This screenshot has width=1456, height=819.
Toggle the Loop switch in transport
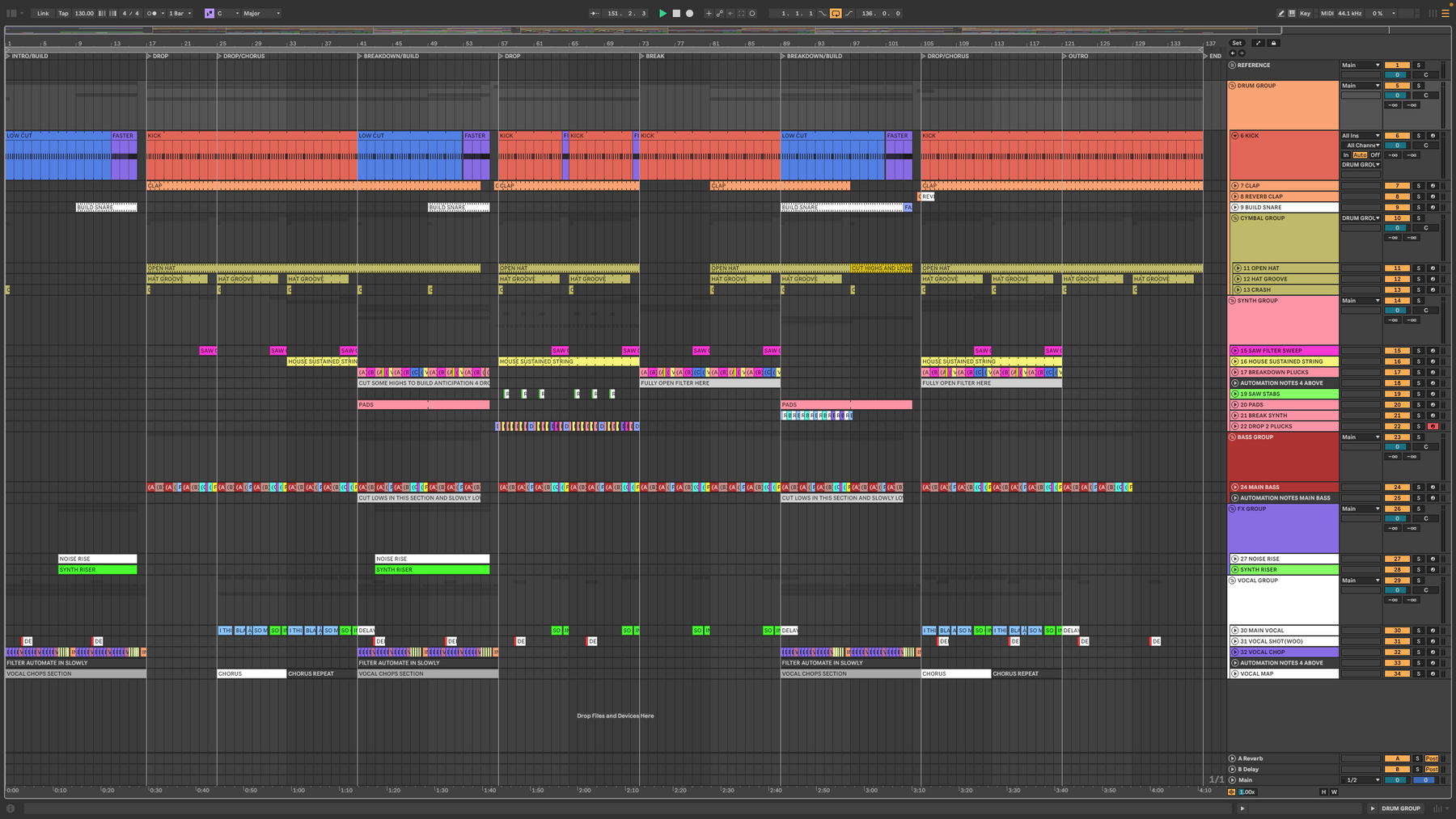[836, 13]
